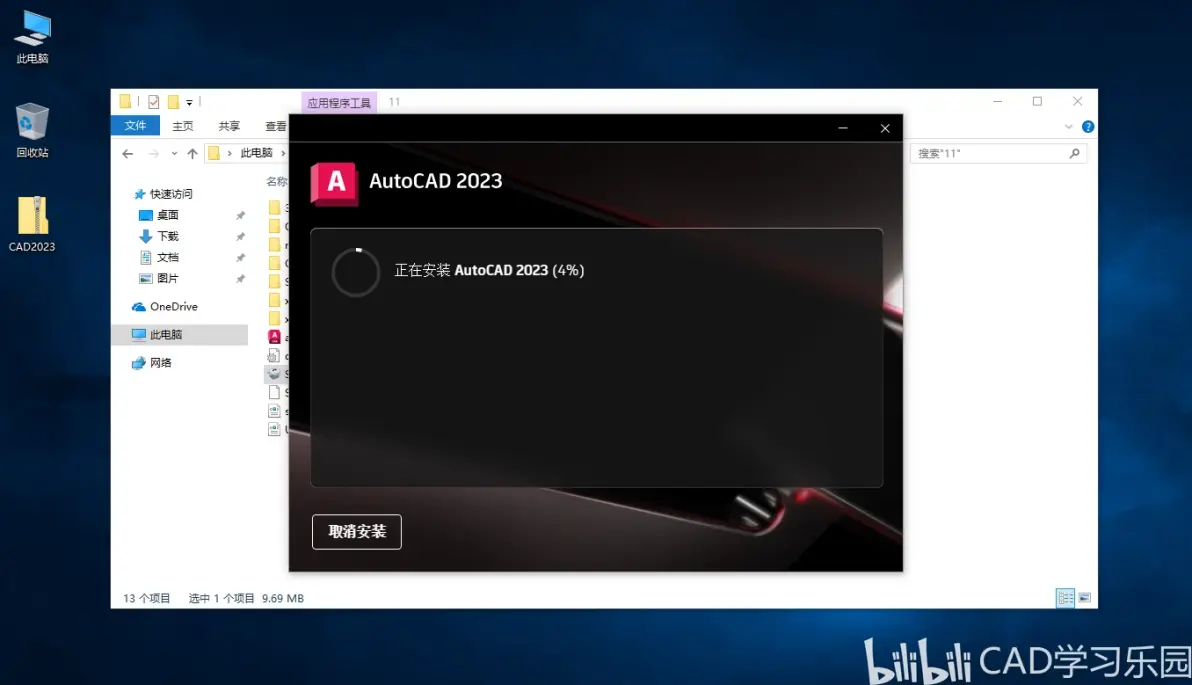This screenshot has height=685, width=1192.
Task: Open 下载 folder in the navigation pane
Action: pos(159,236)
